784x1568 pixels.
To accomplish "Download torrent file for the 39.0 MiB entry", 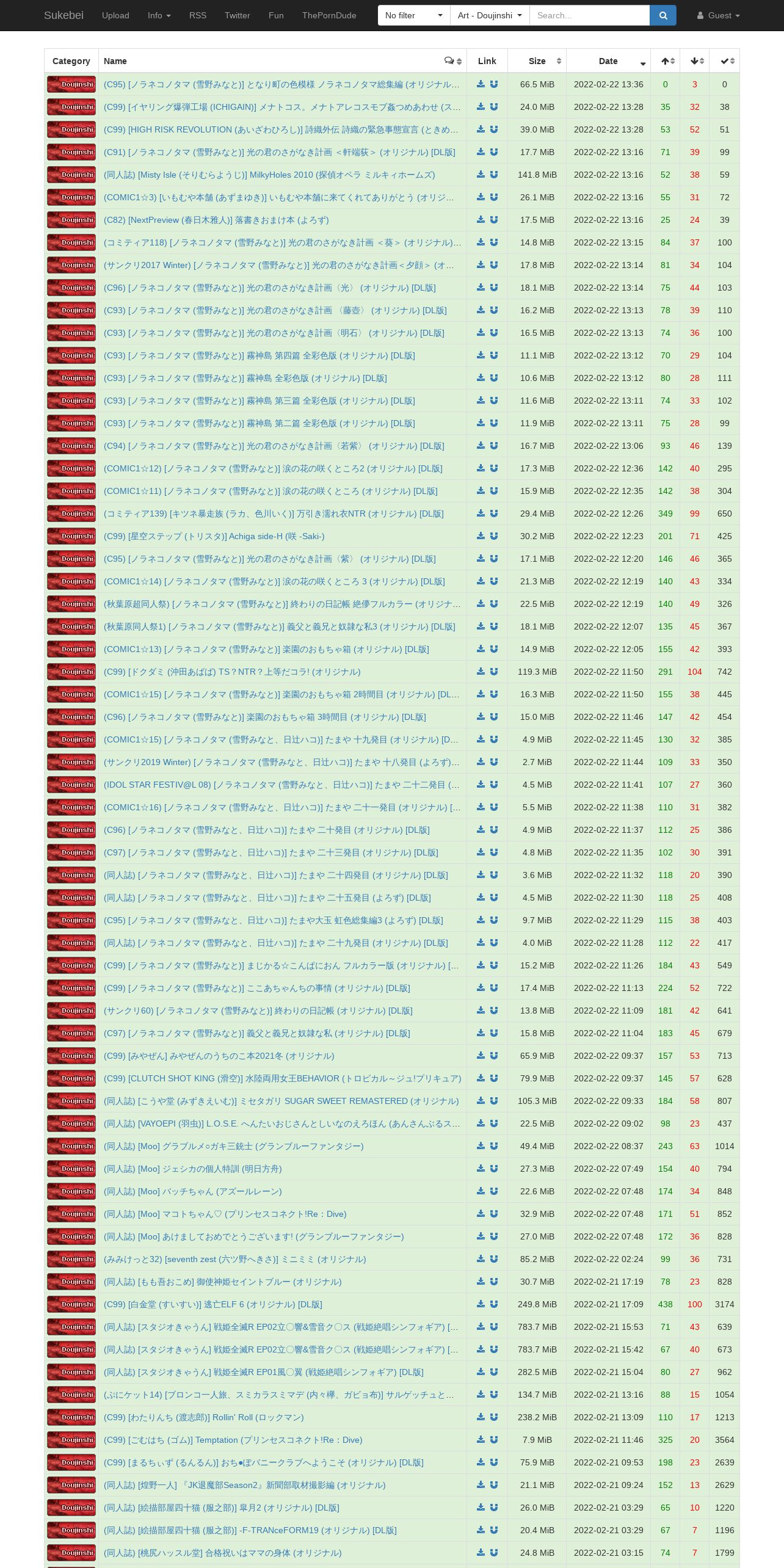I will [481, 129].
